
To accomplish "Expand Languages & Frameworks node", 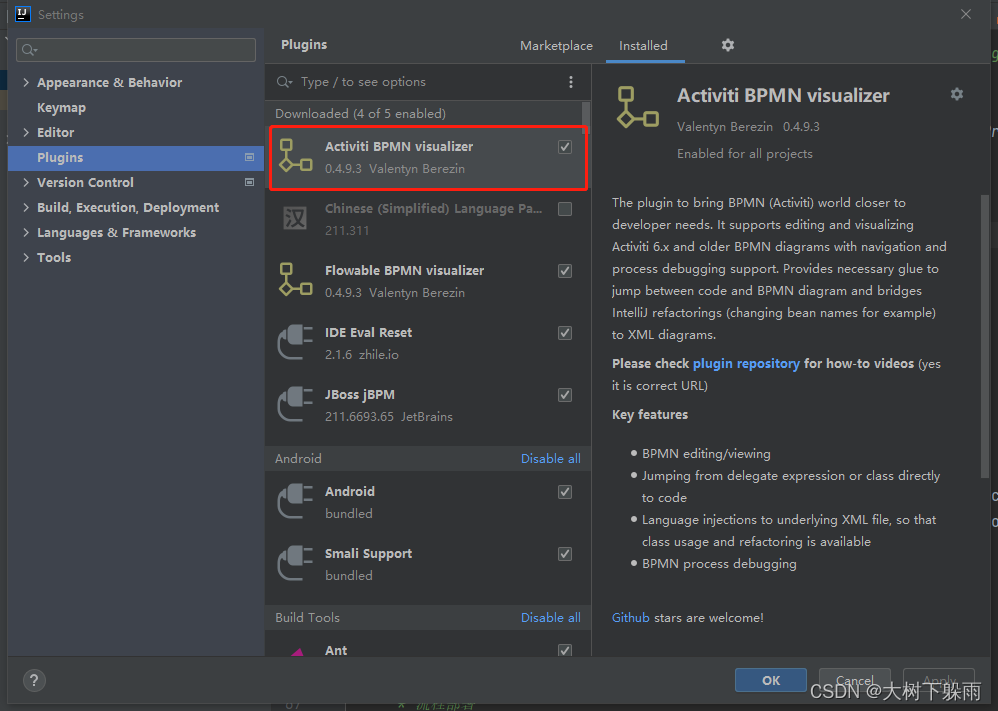I will point(26,232).
